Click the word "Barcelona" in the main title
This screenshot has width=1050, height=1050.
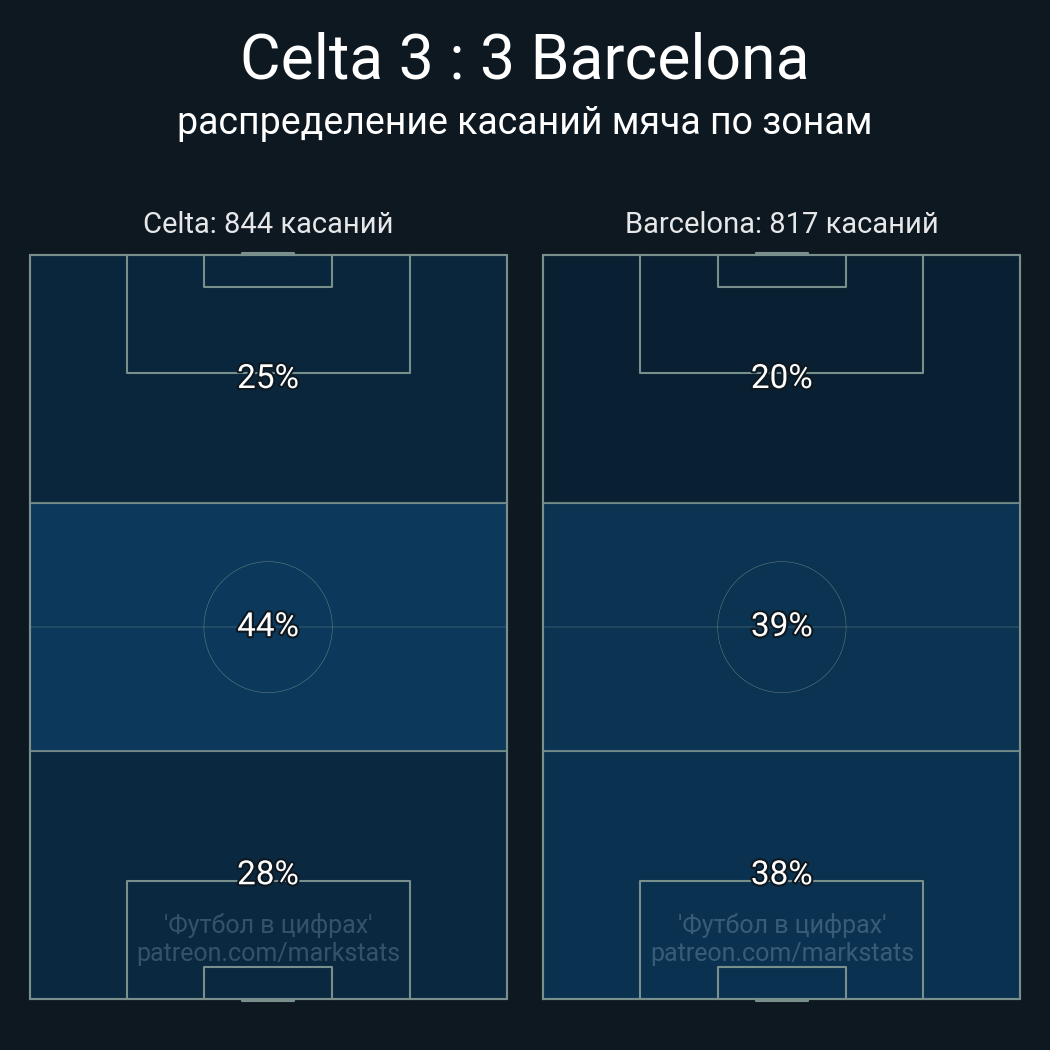click(669, 58)
